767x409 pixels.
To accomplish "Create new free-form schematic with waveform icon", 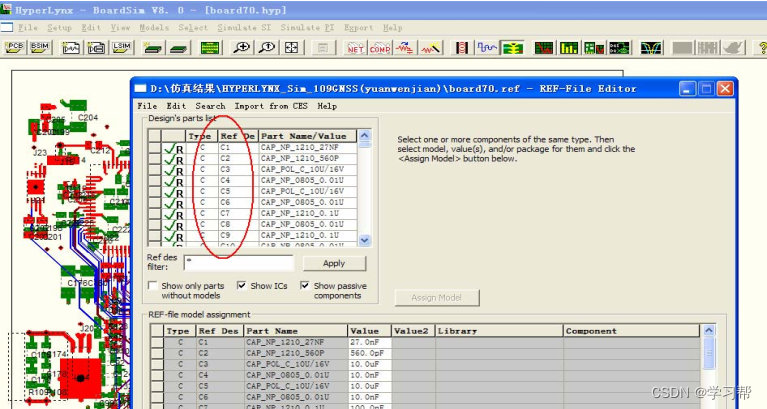I will point(71,47).
